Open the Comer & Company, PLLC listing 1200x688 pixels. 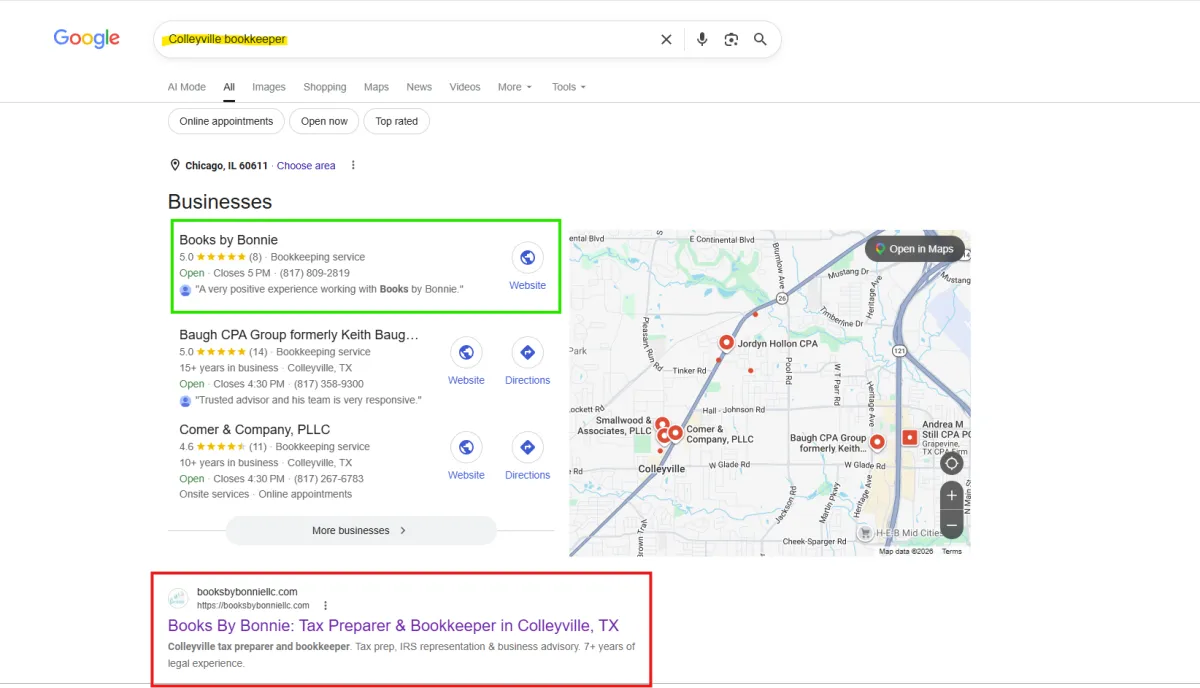point(255,430)
